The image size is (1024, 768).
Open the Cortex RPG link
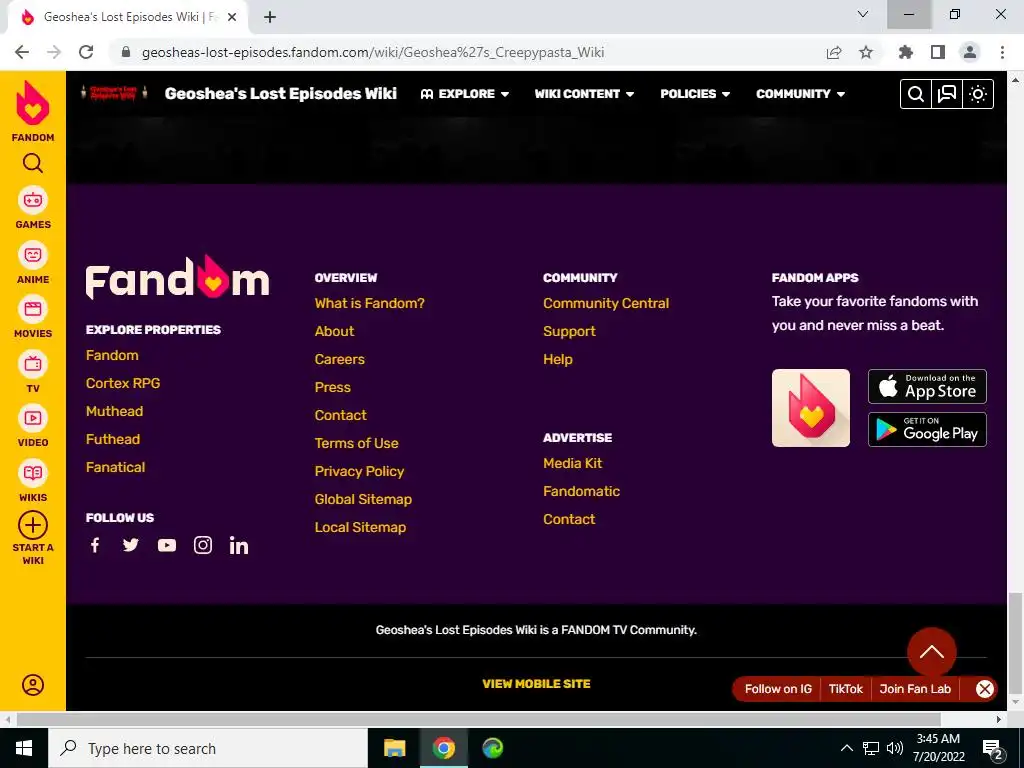(x=123, y=383)
